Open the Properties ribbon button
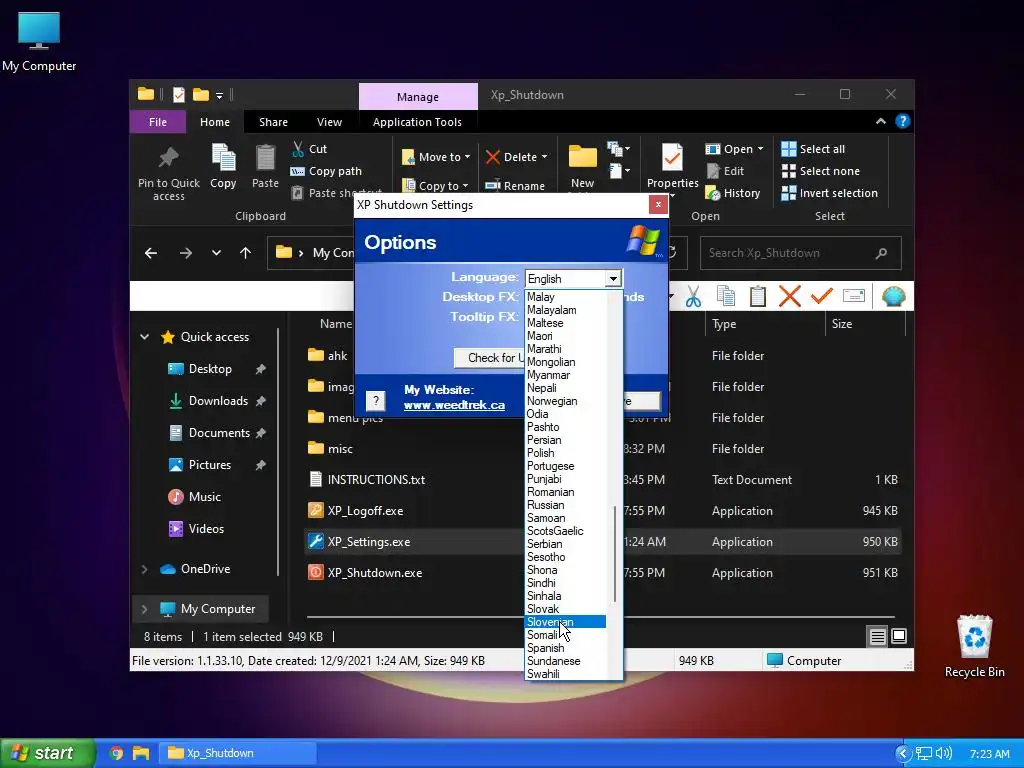The width and height of the screenshot is (1024, 768). point(673,167)
